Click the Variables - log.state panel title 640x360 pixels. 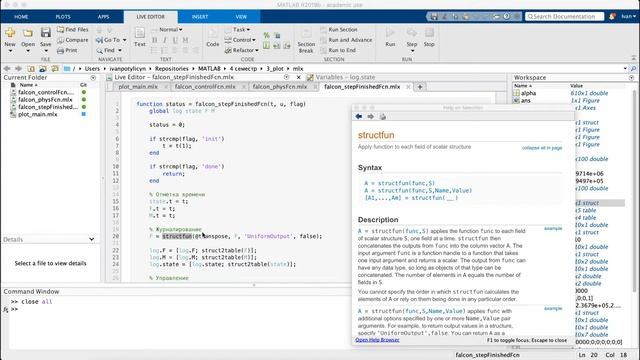pos(345,77)
